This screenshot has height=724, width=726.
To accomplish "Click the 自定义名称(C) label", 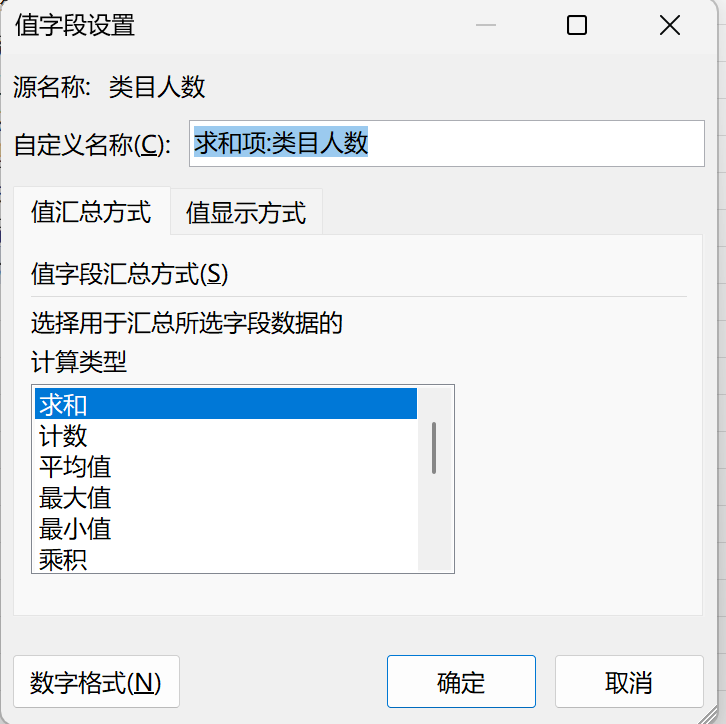I will [93, 144].
